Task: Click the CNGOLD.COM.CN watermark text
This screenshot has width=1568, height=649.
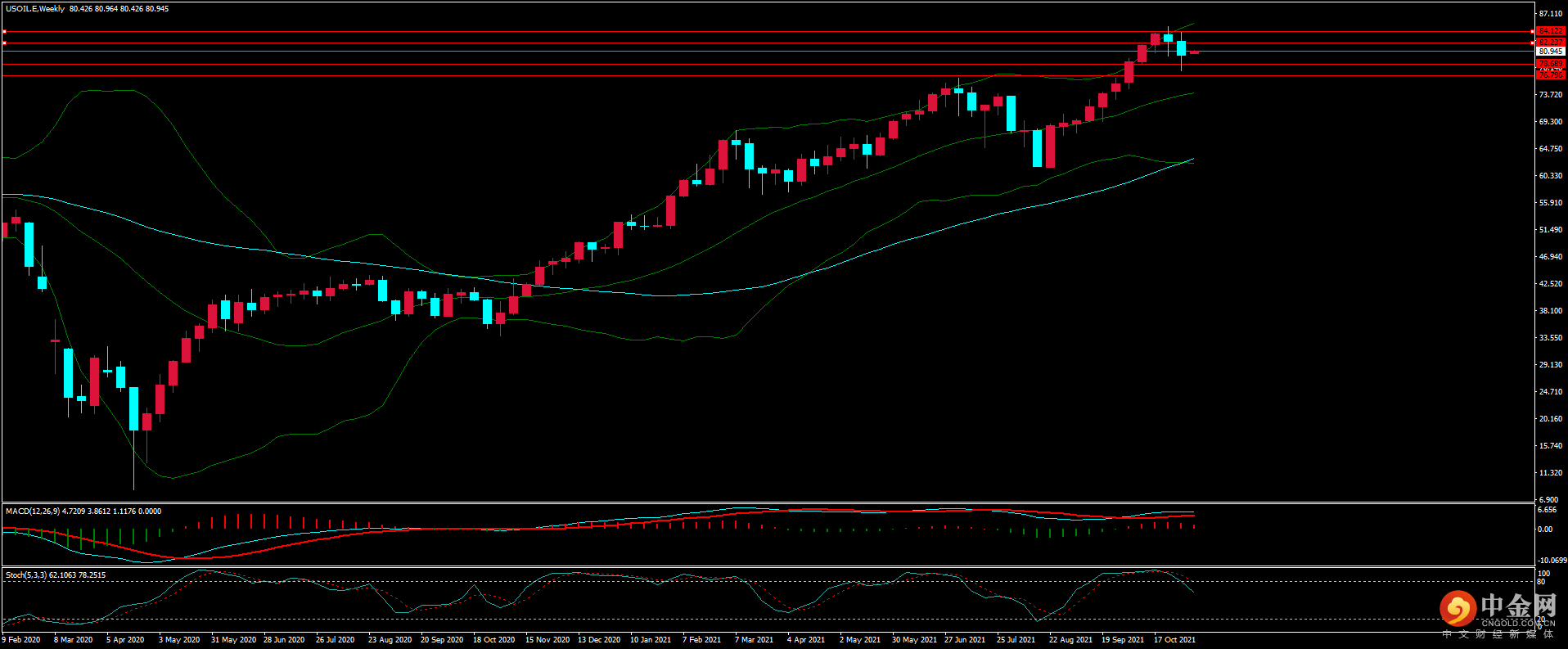Action: pyautogui.click(x=1518, y=623)
